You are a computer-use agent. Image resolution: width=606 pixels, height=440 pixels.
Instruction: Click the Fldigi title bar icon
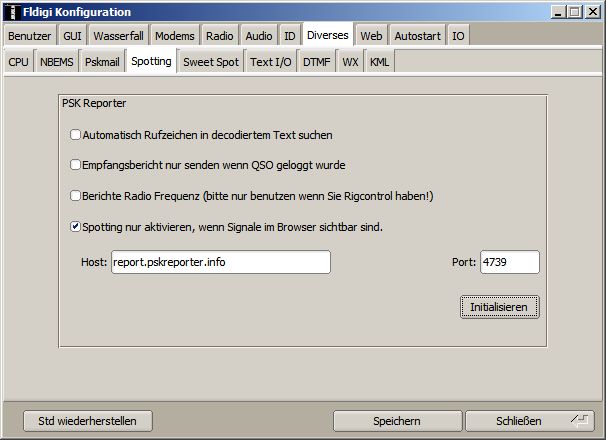click(11, 11)
